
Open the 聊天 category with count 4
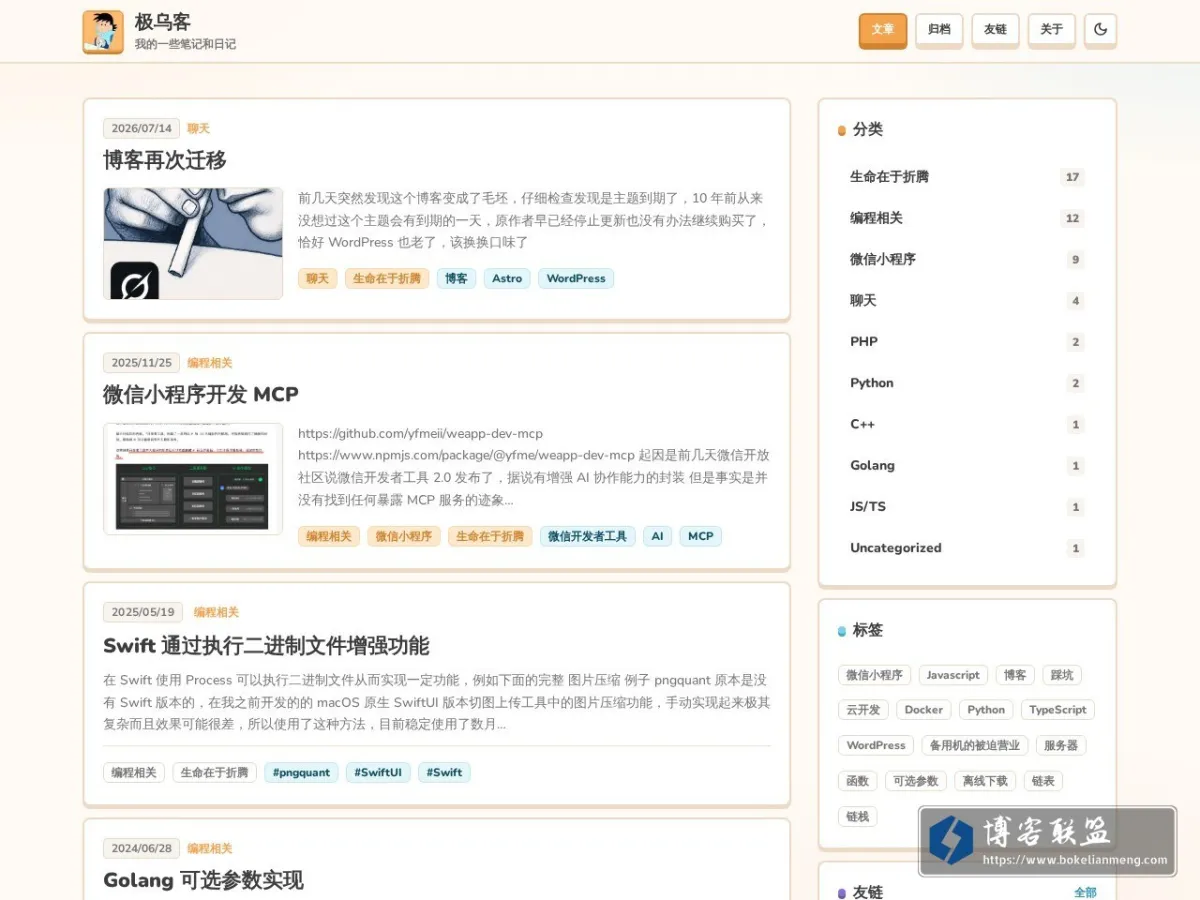point(966,300)
